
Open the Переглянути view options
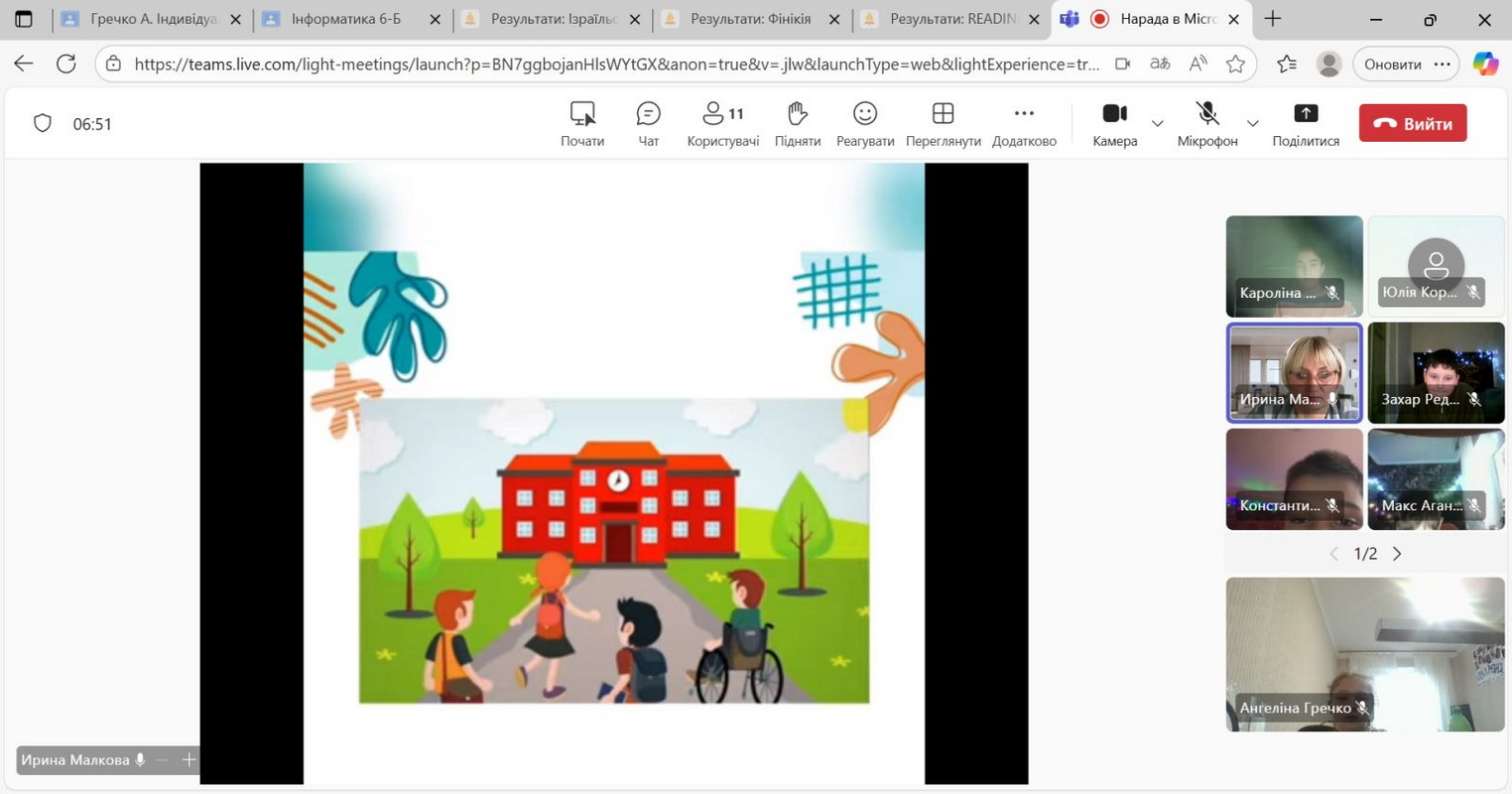pyautogui.click(x=943, y=124)
